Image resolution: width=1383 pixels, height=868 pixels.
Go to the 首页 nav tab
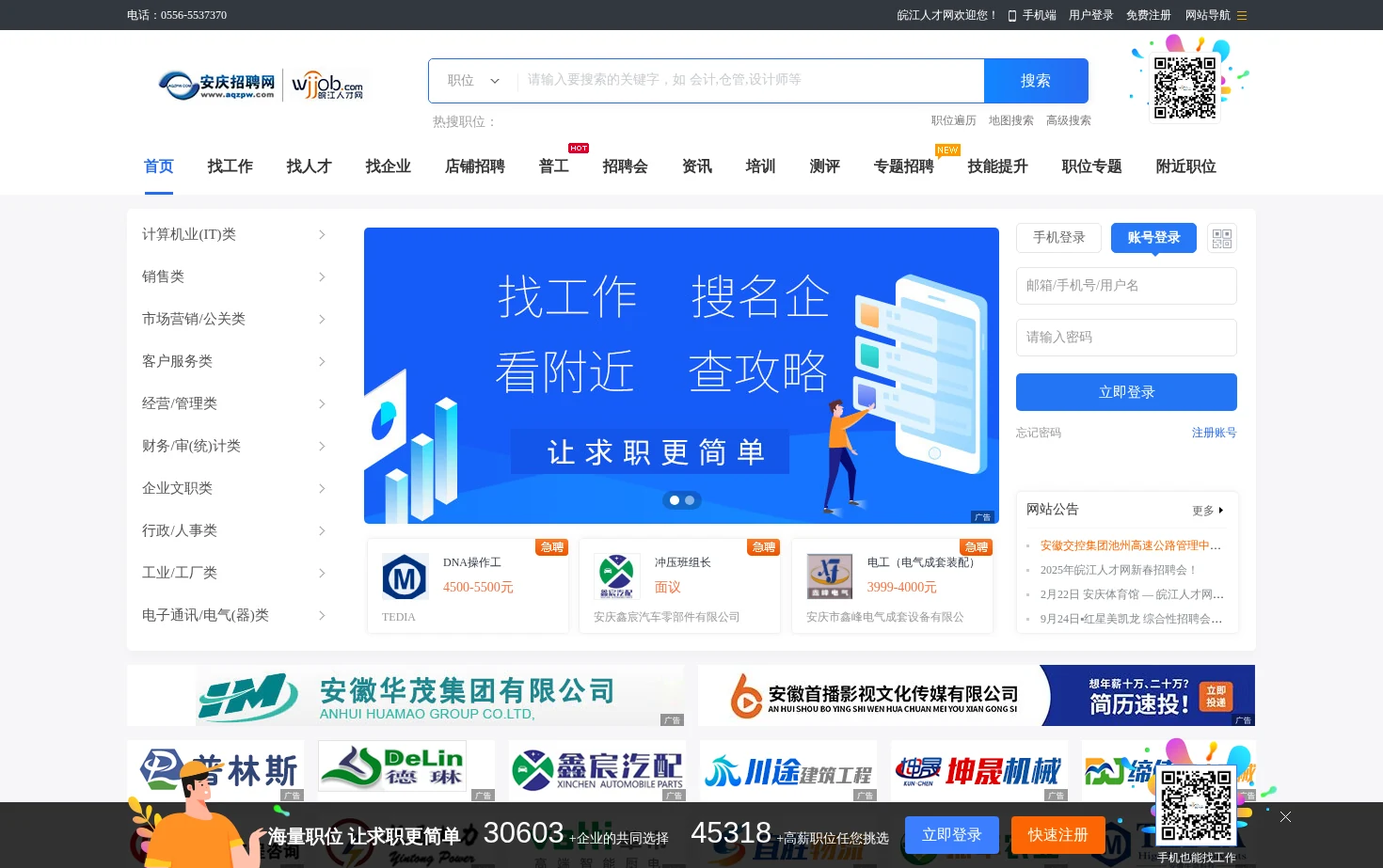click(x=159, y=166)
